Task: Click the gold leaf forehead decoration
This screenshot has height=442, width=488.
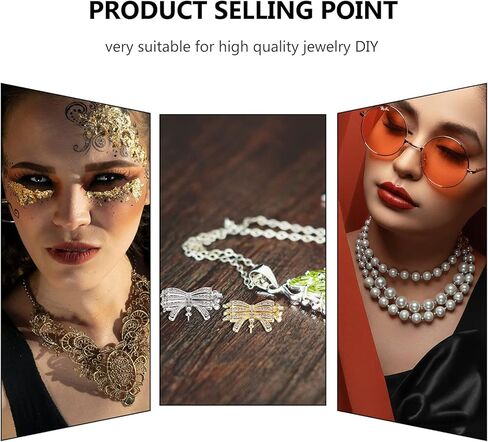Action: click(x=107, y=131)
